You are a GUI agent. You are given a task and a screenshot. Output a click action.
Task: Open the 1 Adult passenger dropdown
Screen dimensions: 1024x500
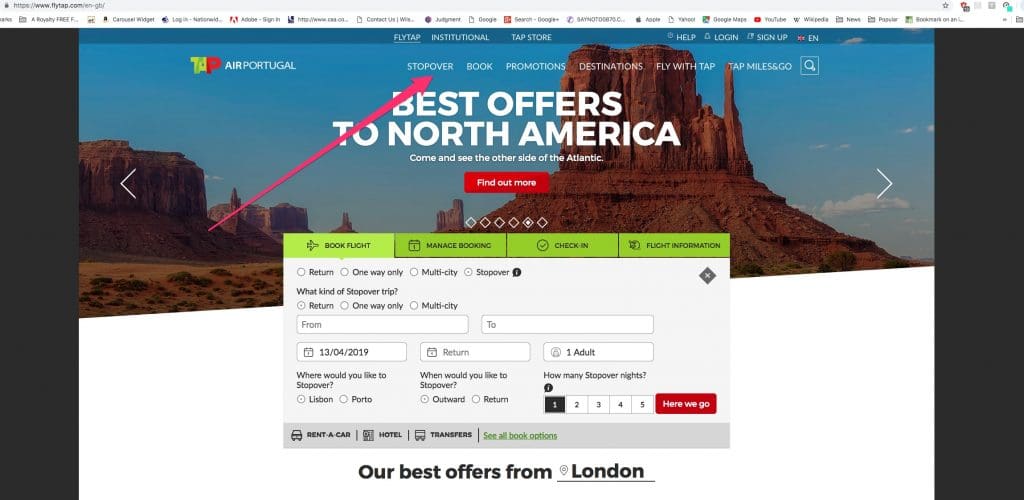[598, 352]
